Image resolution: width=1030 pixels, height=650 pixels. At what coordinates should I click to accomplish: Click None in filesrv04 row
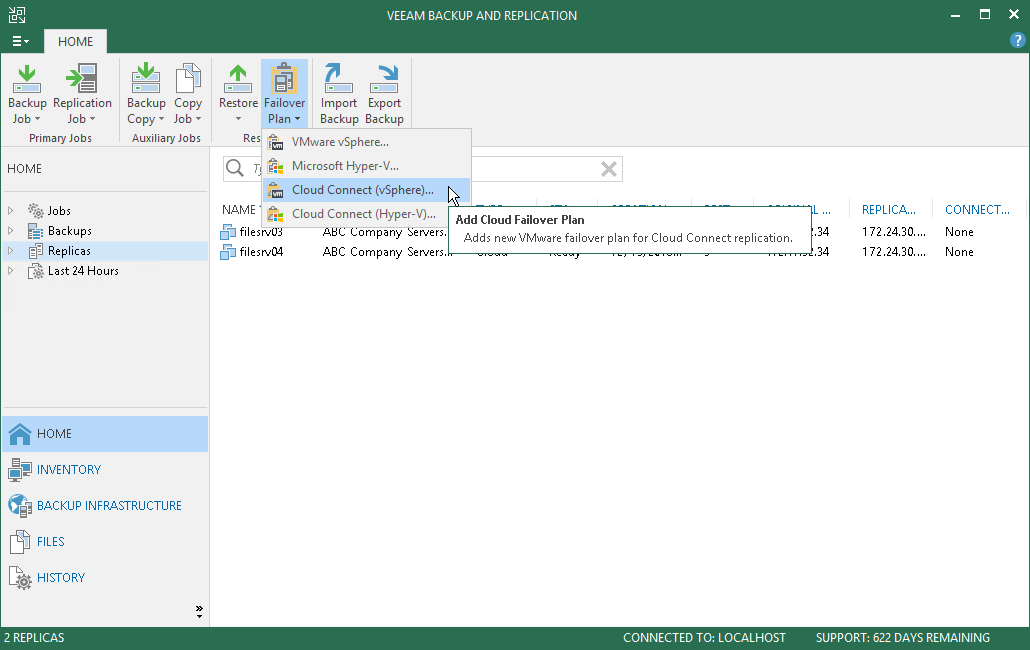pyautogui.click(x=959, y=251)
